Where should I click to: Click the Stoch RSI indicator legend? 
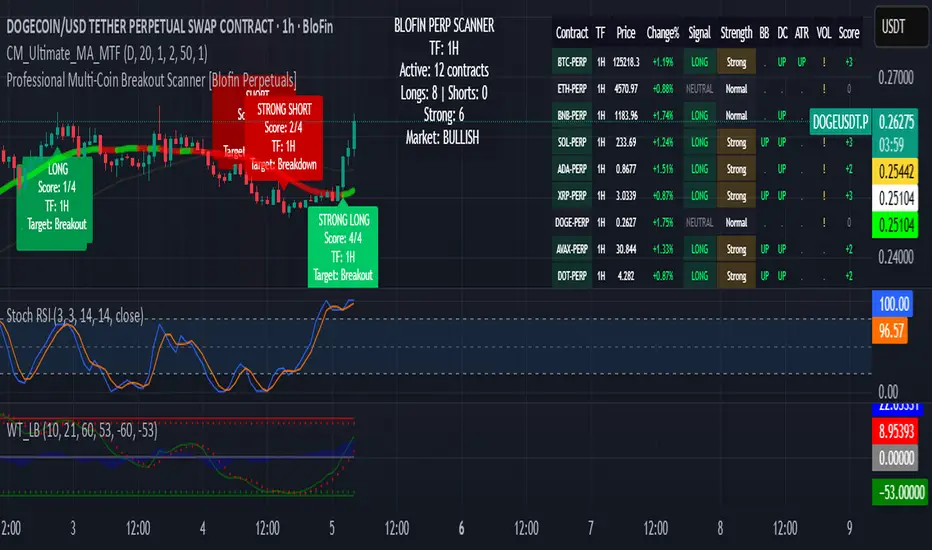[x=75, y=315]
